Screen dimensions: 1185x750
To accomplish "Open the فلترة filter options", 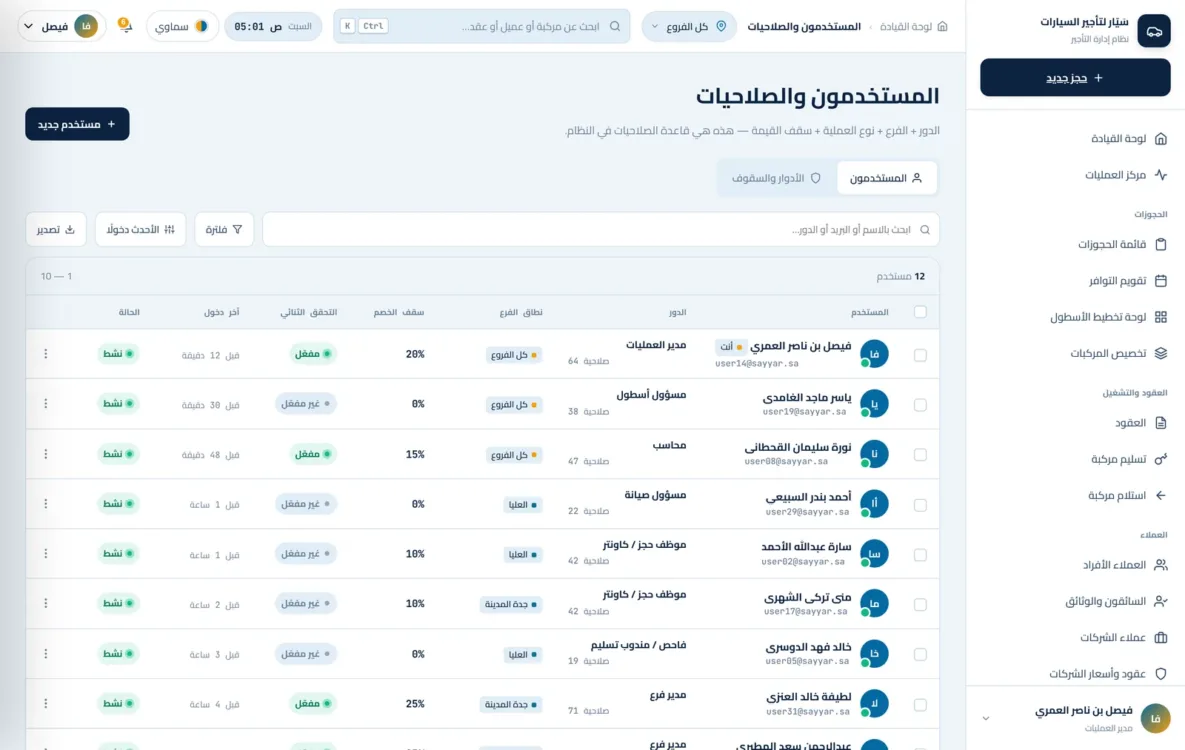I will pos(224,229).
